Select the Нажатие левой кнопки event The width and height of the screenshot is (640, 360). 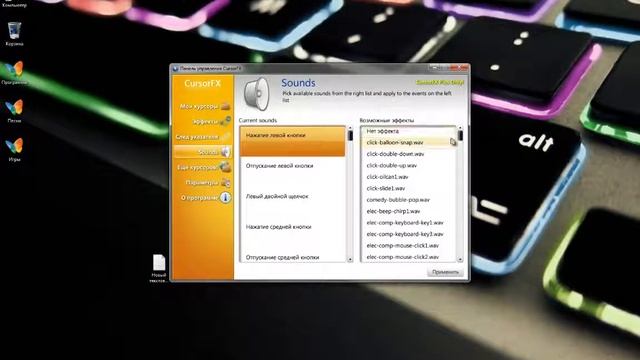(292, 141)
